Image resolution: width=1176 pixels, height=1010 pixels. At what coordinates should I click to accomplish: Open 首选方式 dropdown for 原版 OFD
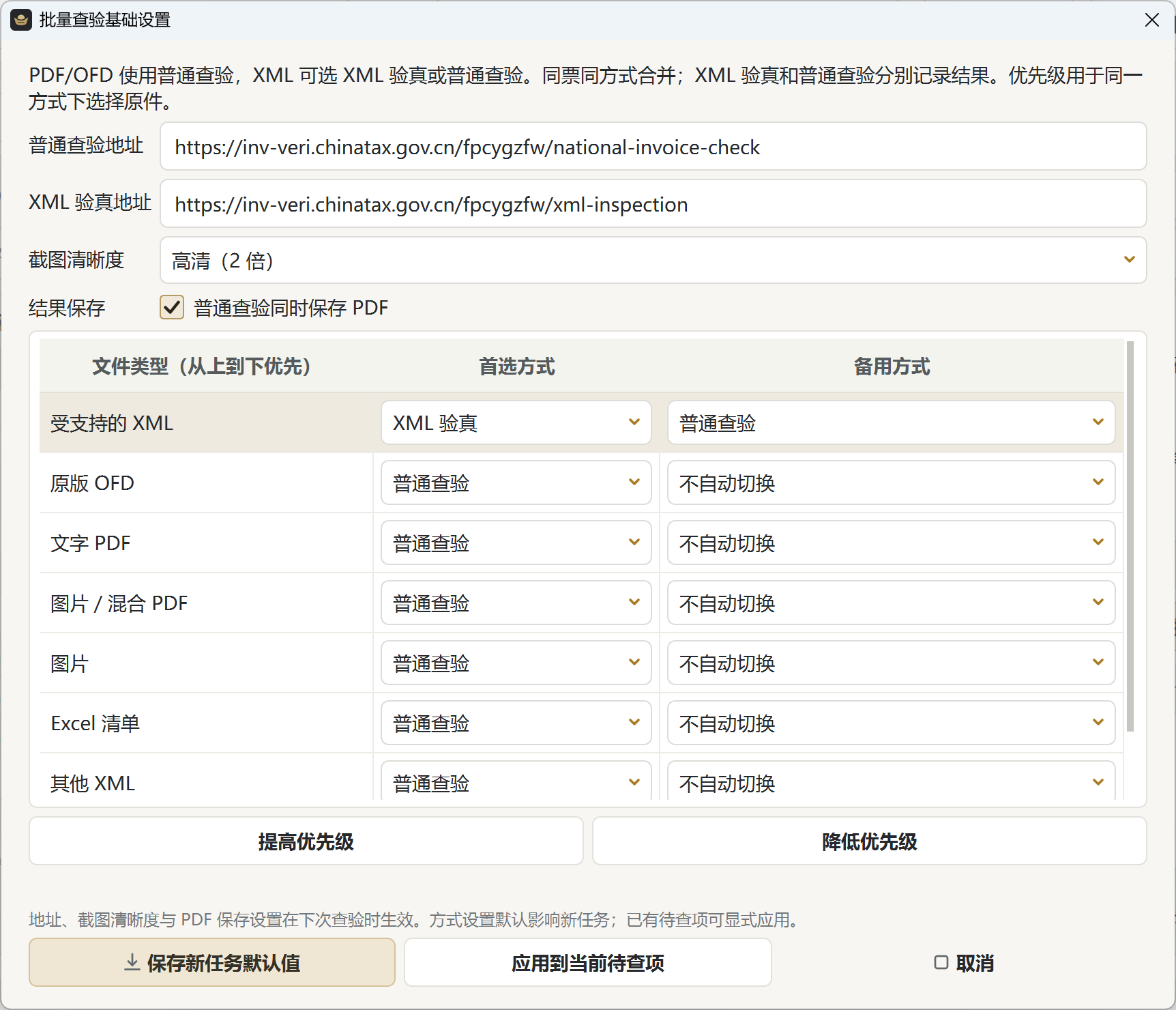(516, 482)
